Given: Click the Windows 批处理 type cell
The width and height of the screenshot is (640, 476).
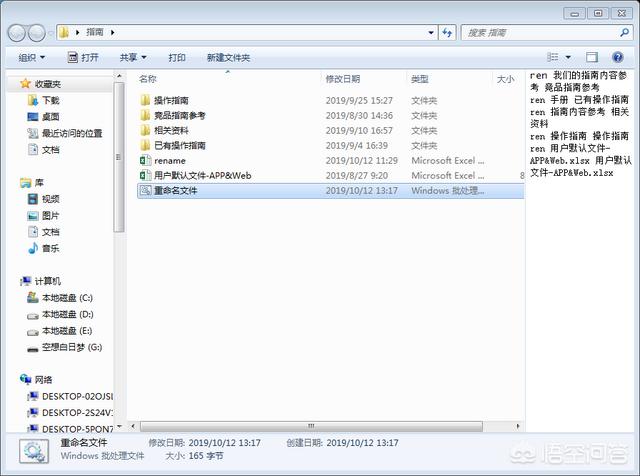Looking at the screenshot, I should [x=448, y=191].
